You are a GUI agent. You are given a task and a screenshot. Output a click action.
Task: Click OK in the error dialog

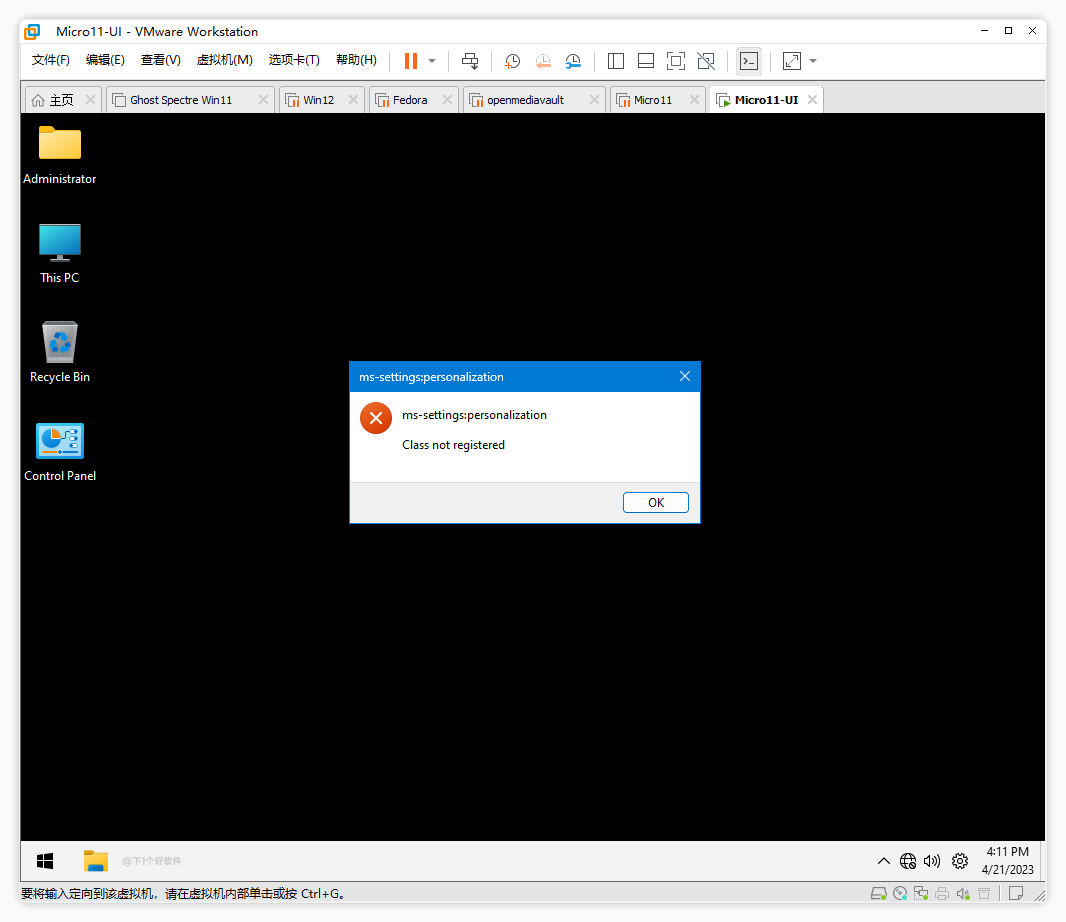(655, 502)
